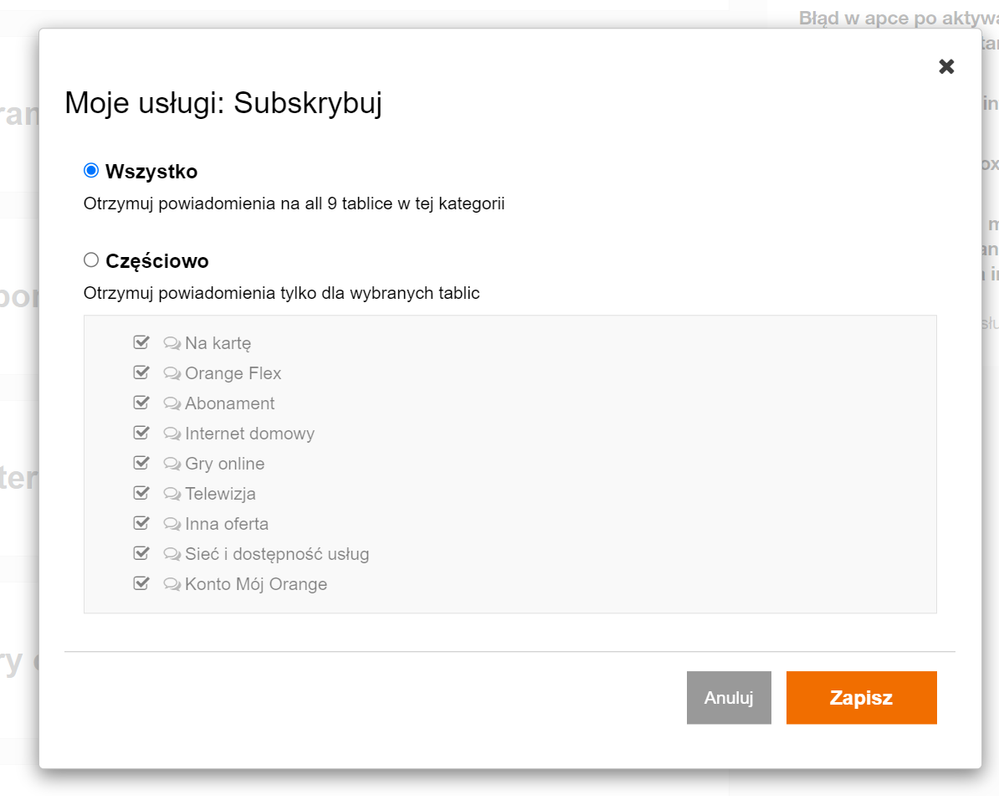Uncheck the Telewizja checkbox

point(141,493)
